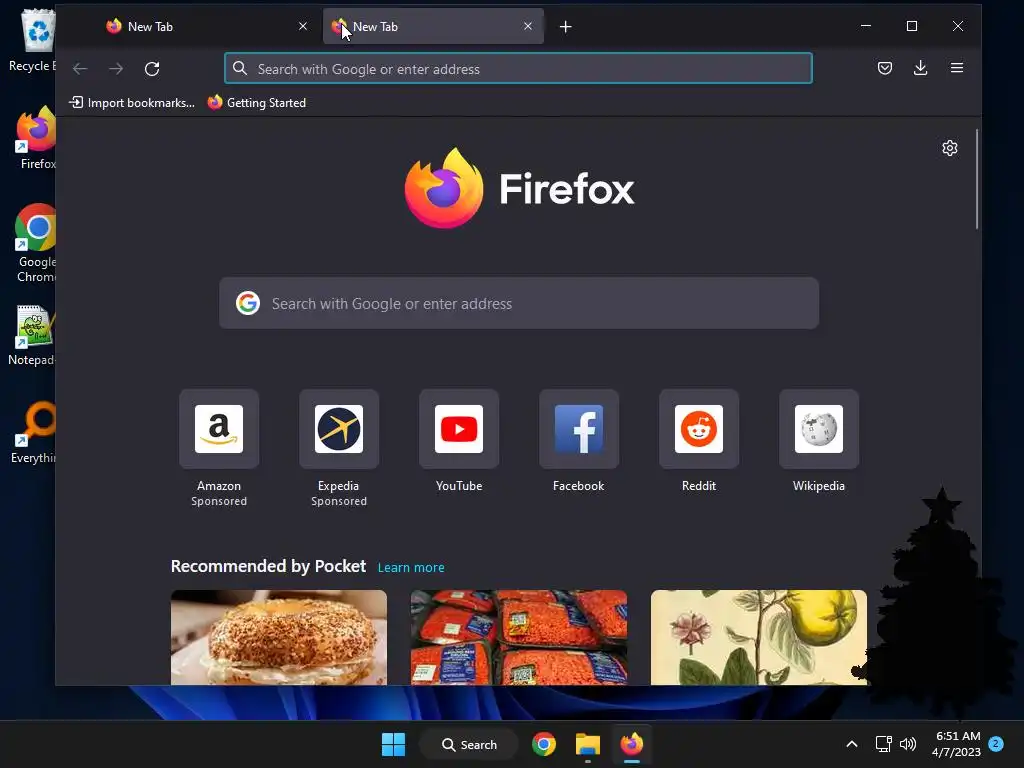Viewport: 1024px width, 768px height.
Task: Reload the page with the refresh icon
Action: tap(152, 69)
